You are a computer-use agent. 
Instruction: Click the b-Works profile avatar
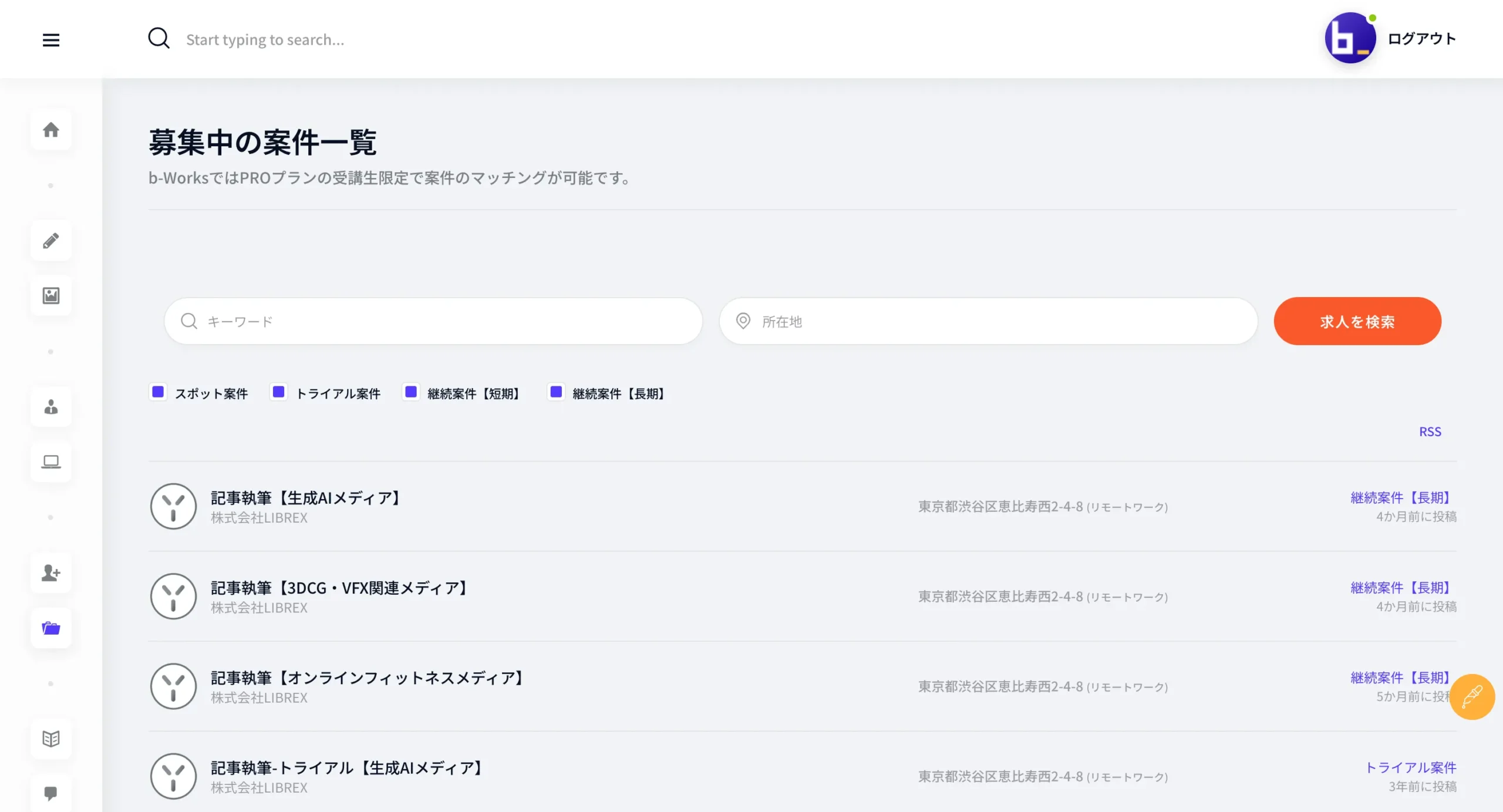(x=1350, y=38)
